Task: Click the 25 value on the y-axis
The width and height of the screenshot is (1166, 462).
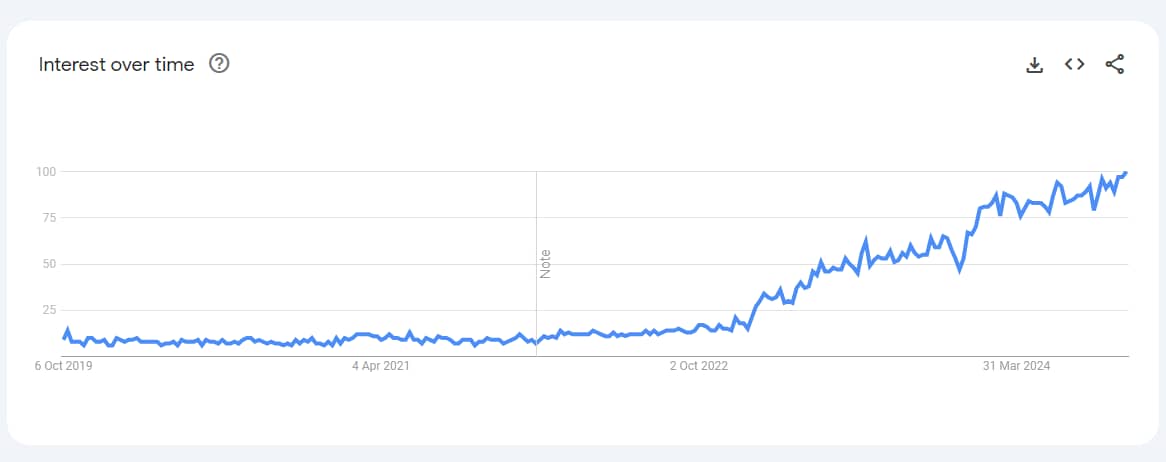Action: [x=48, y=310]
